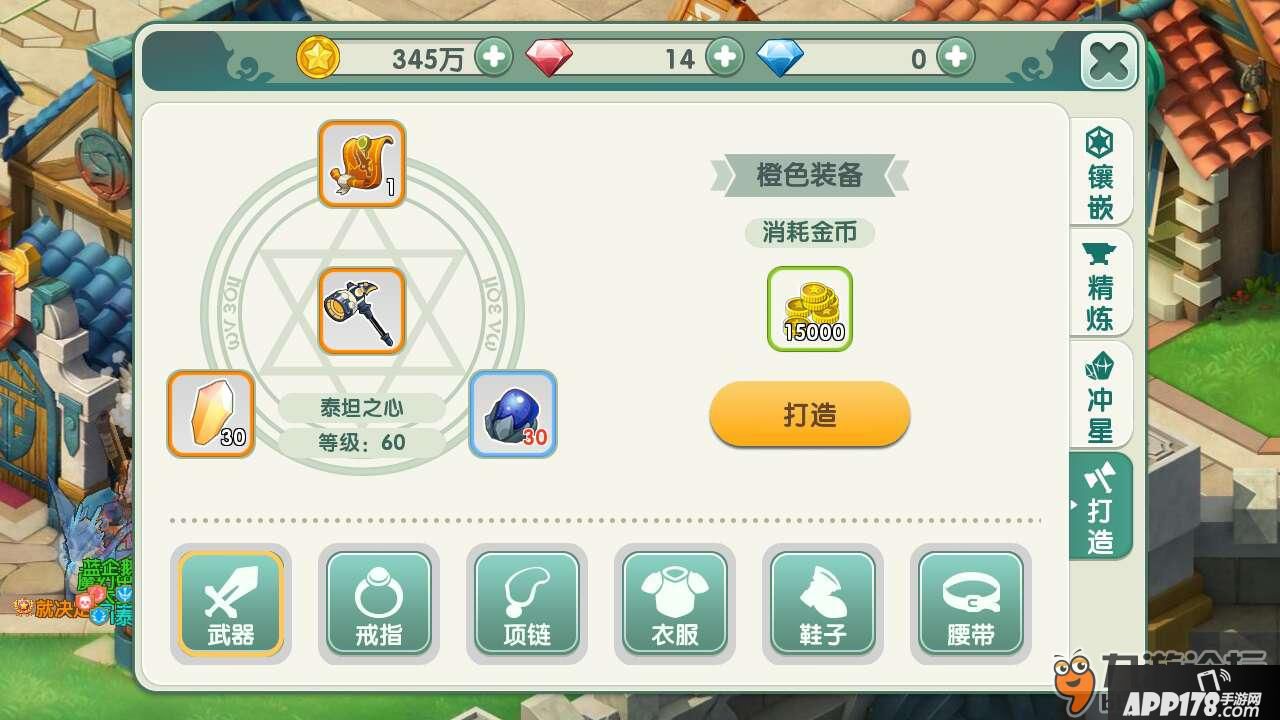Select the 项链 necklace category
The image size is (1280, 720).
tap(527, 603)
